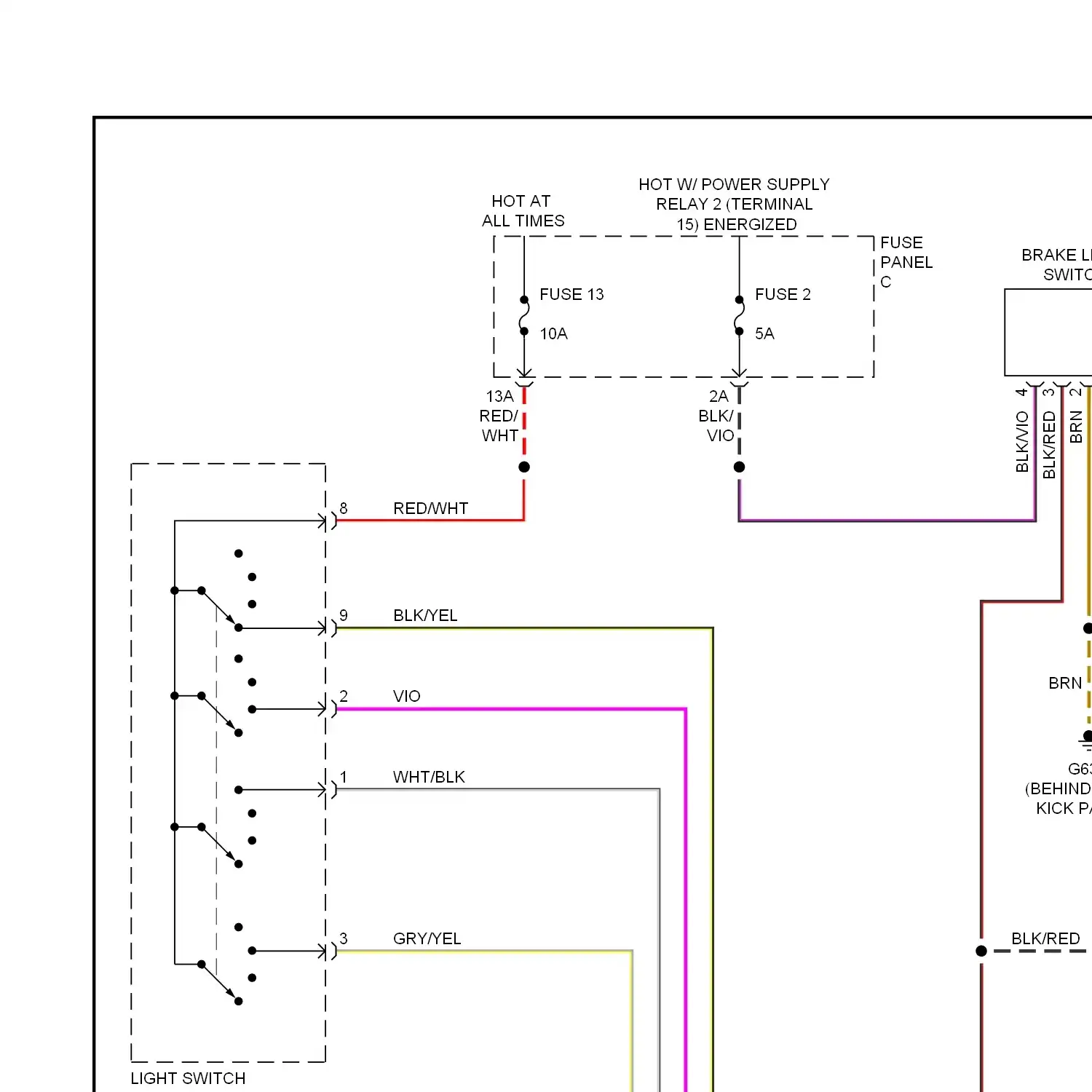Click the splice dot under the 13A wire
The height and width of the screenshot is (1092, 1092).
pos(524,467)
